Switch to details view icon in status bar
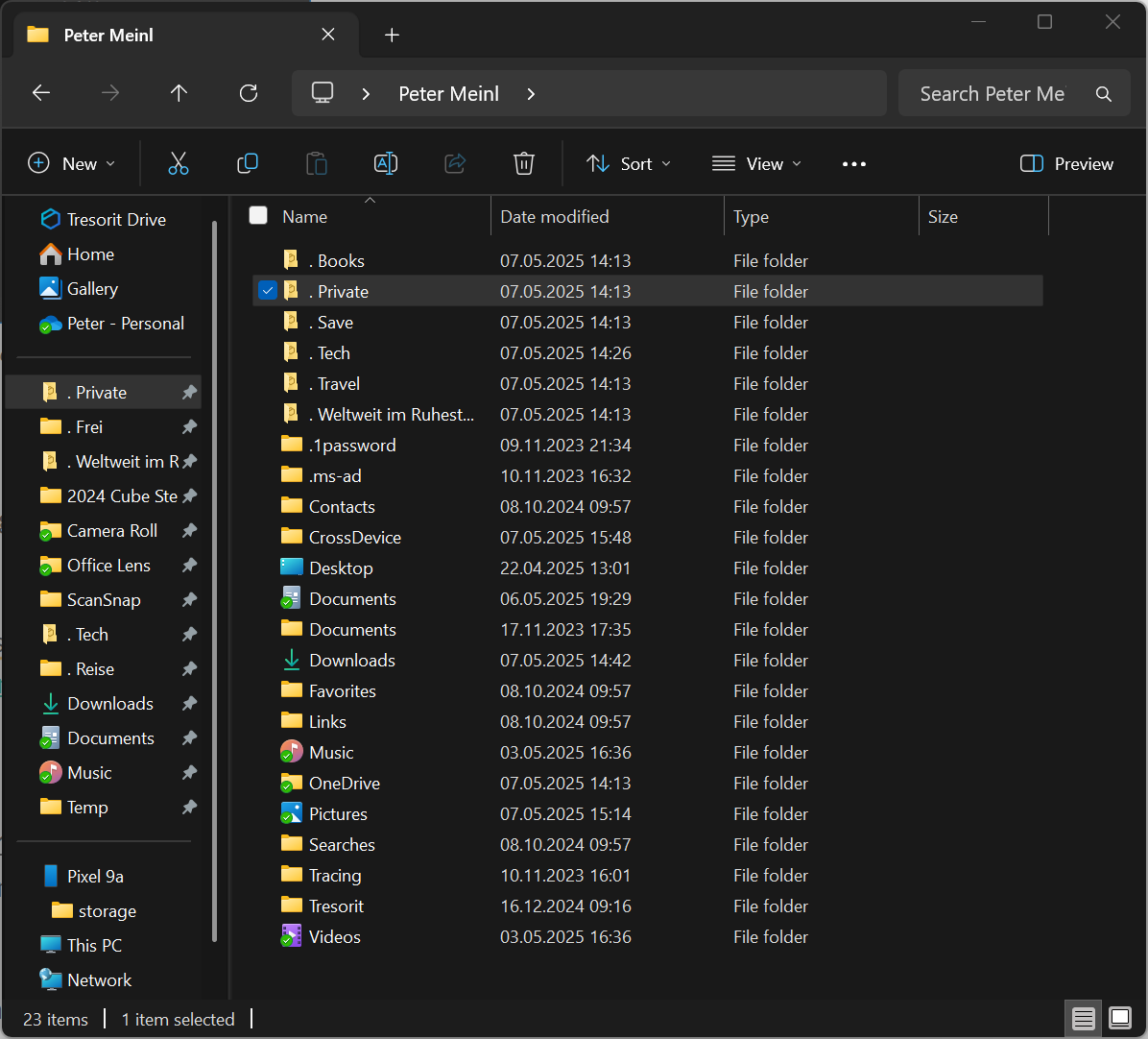This screenshot has height=1039, width=1148. click(1084, 1018)
